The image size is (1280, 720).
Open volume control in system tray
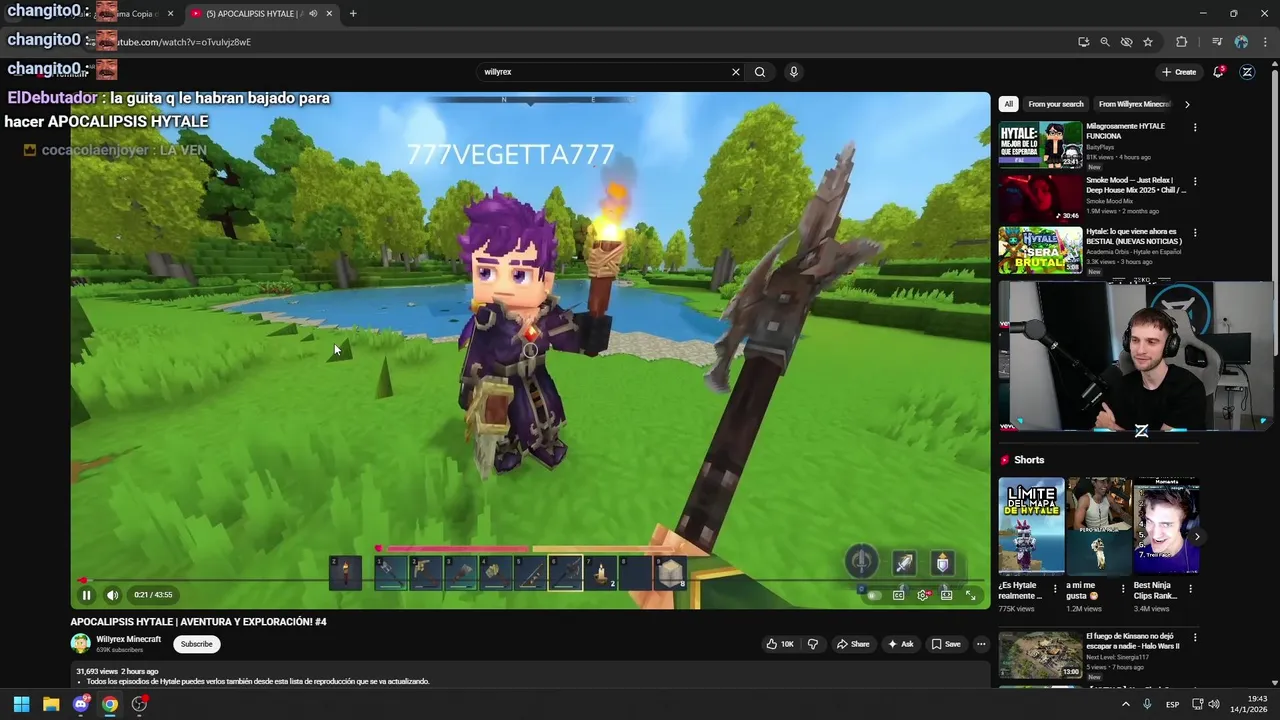coord(1214,704)
